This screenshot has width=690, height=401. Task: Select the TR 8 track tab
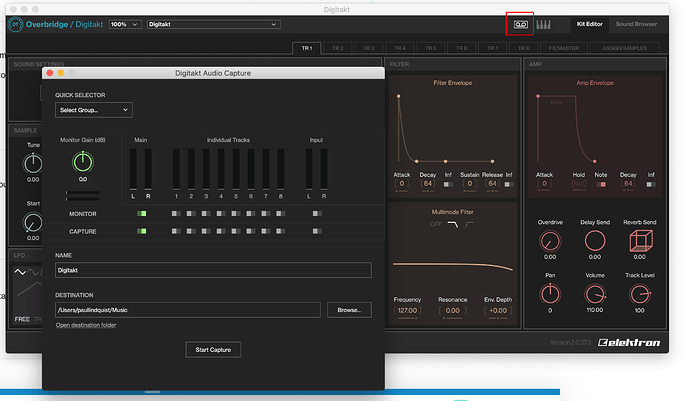click(x=523, y=48)
